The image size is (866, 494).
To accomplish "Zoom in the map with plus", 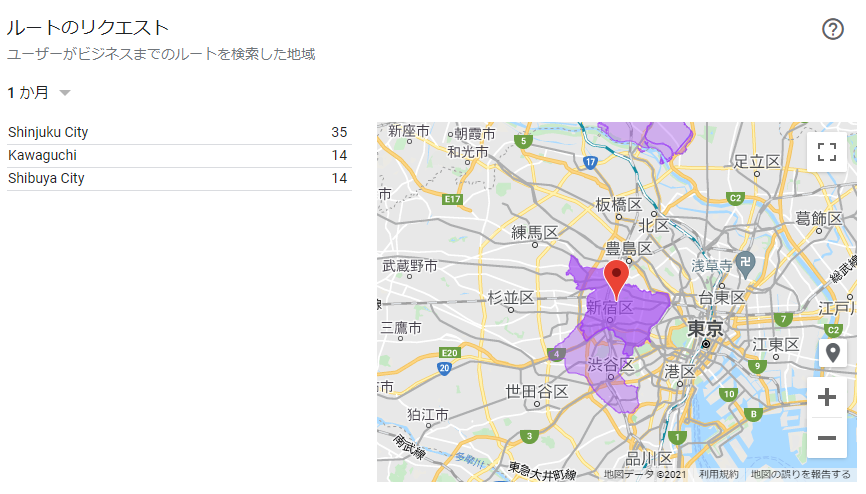I will 826,397.
